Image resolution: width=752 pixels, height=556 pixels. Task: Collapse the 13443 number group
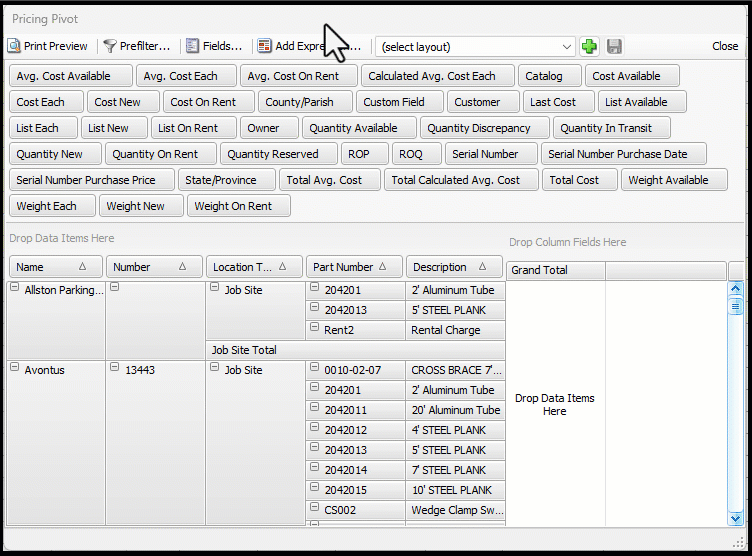tap(115, 369)
